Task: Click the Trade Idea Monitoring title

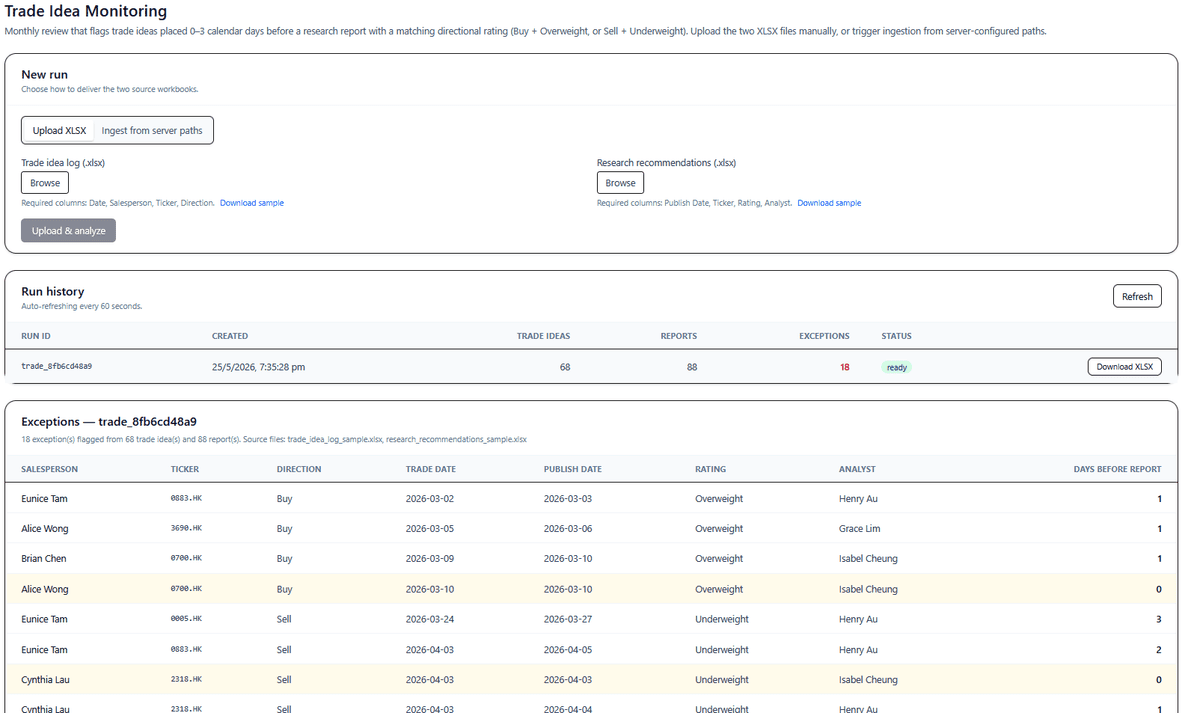Action: click(x=86, y=12)
